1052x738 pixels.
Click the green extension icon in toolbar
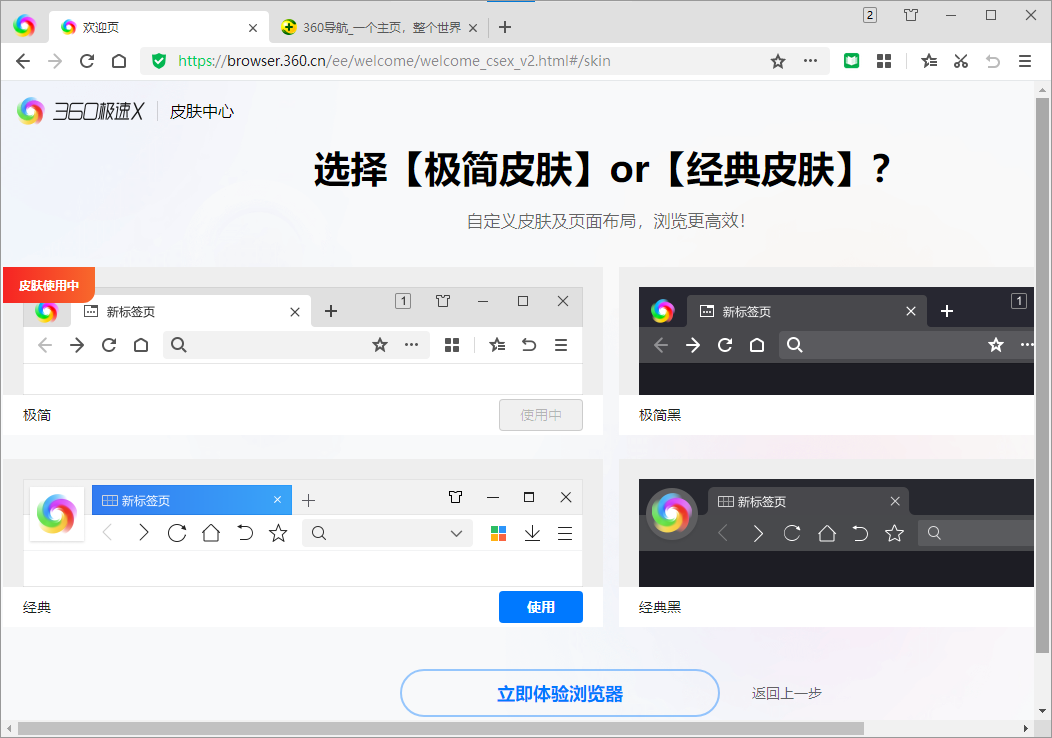coord(851,61)
